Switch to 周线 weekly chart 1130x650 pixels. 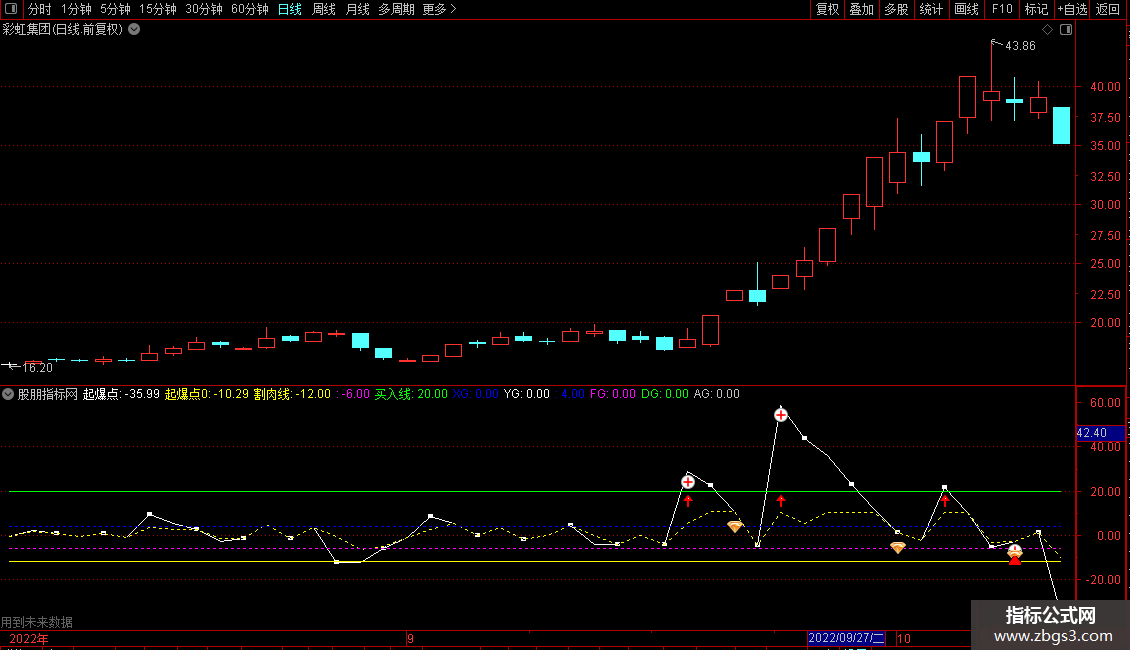pos(324,9)
